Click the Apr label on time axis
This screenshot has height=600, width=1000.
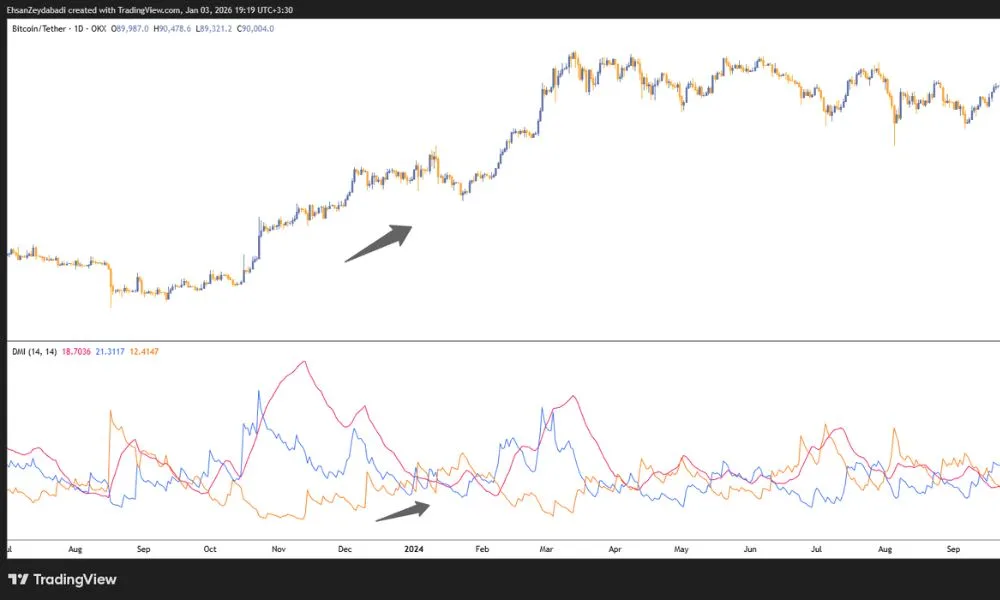[x=614, y=549]
